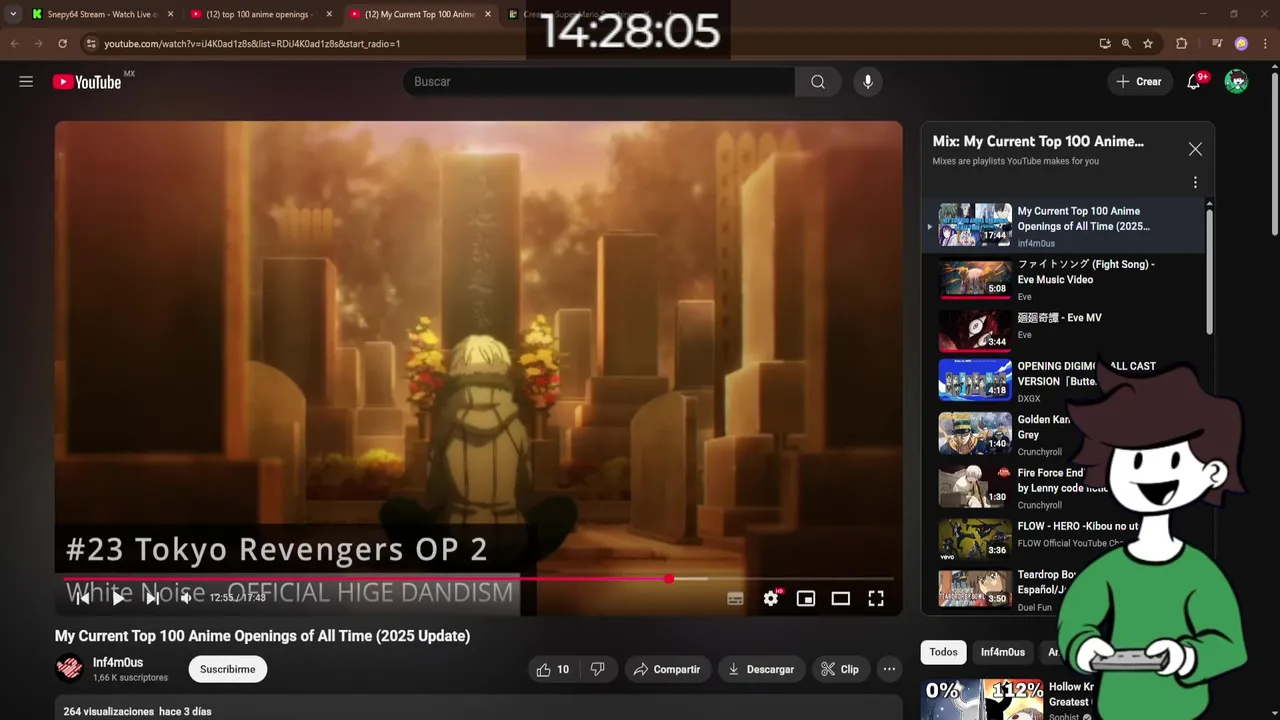Image resolution: width=1280 pixels, height=720 pixels.
Task: Play the video
Action: tap(118, 598)
